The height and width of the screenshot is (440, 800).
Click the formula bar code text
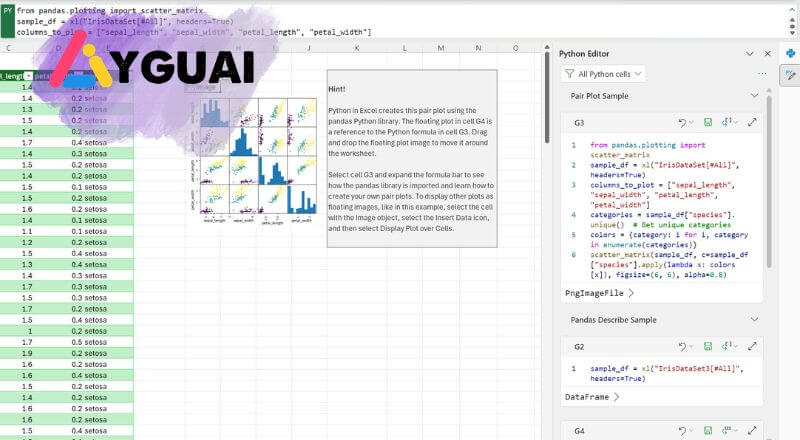194,21
